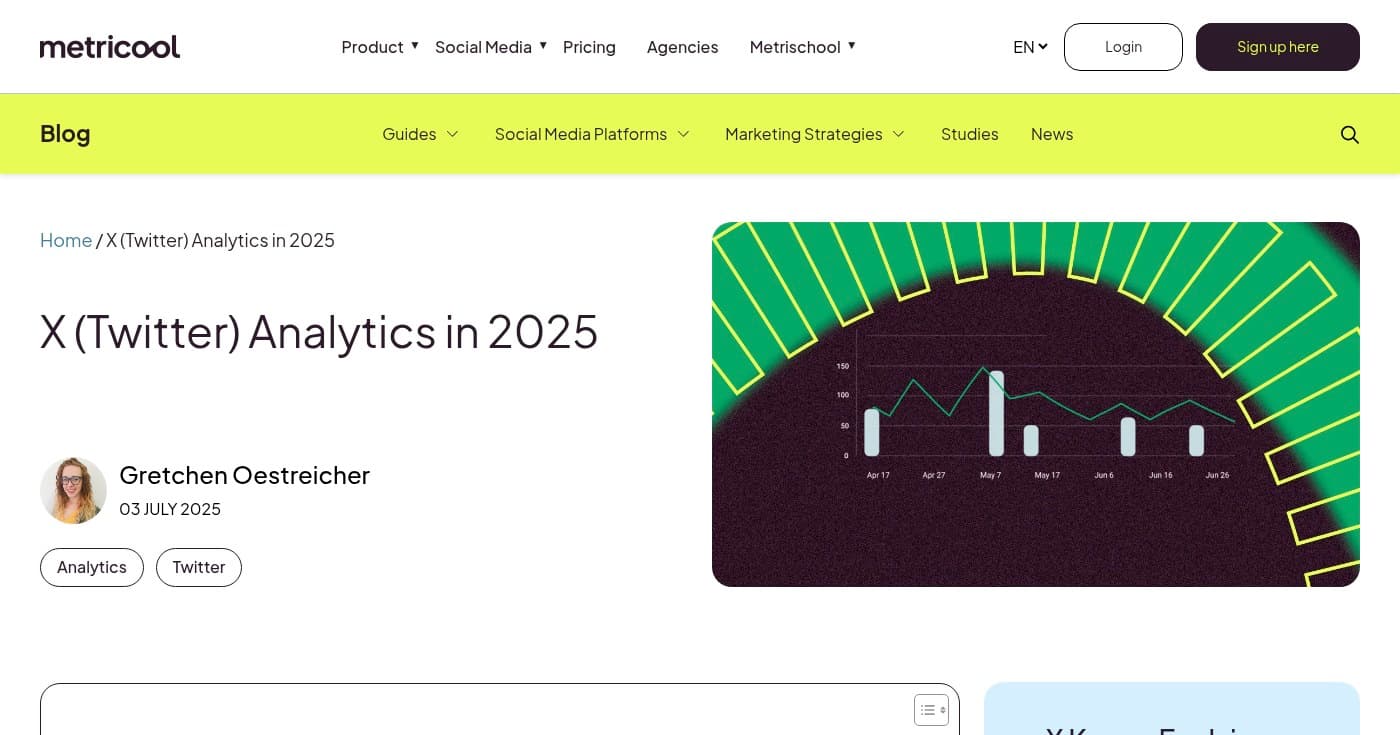Click the Metricool logo
Screen dimensions: 1400x735
pyautogui.click(x=110, y=46)
